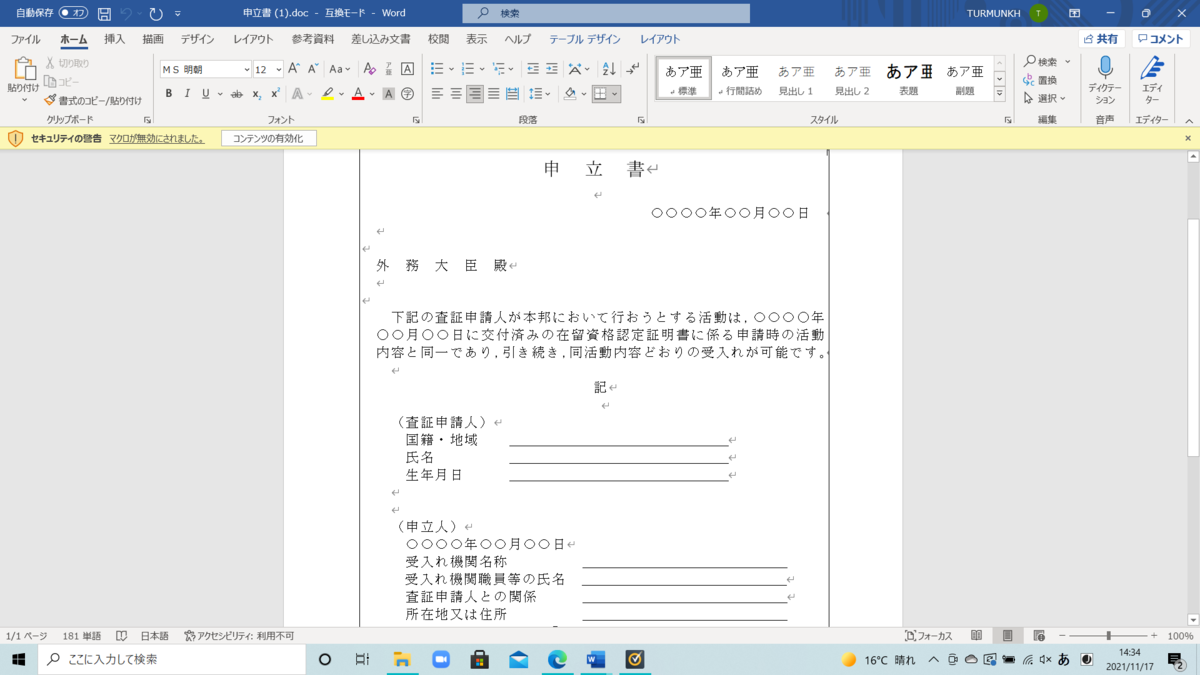The height and width of the screenshot is (675, 1200).
Task: Align text to the left
Action: 437,94
